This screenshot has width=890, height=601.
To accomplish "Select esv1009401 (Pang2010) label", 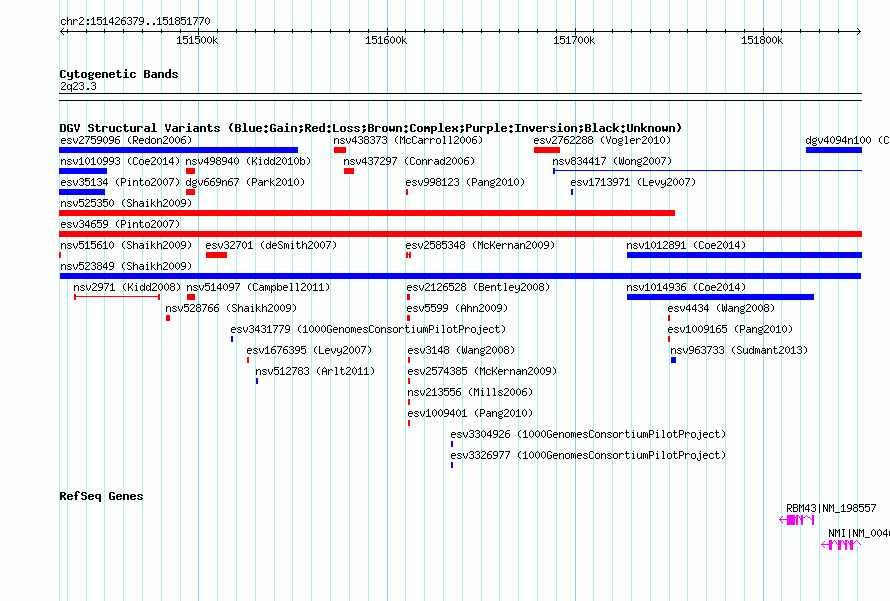I will 470,413.
